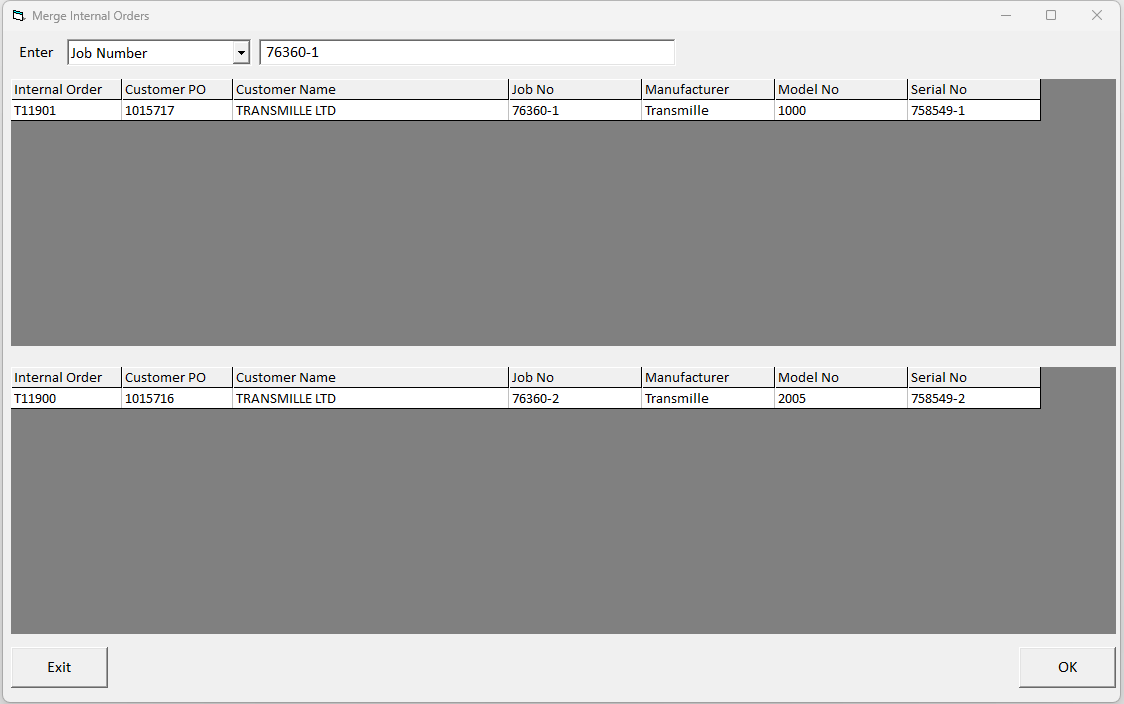The height and width of the screenshot is (704, 1124).
Task: Click upper grid Internal Order column header
Action: click(66, 90)
